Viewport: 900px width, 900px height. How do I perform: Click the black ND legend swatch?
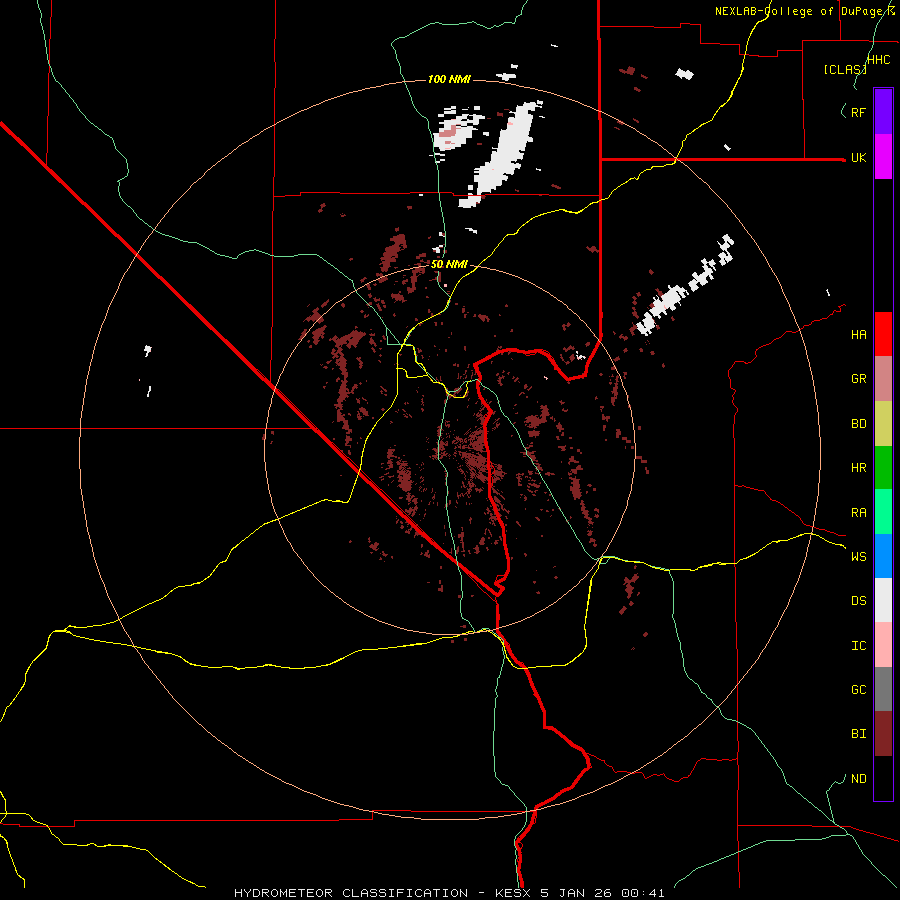[883, 778]
